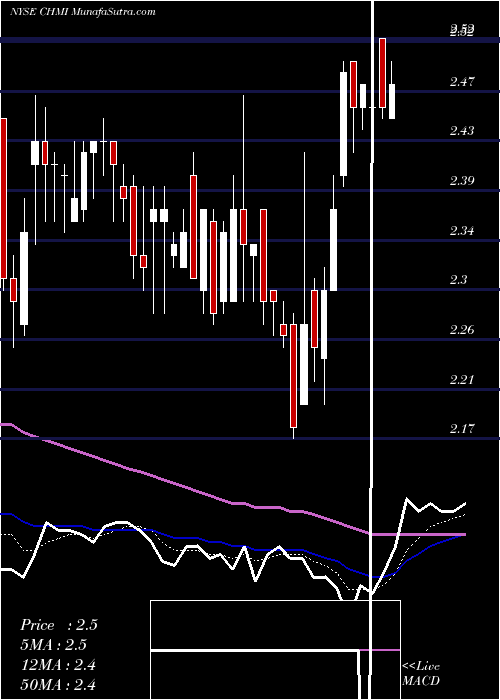Click the 2.39 price axis label

[462, 181]
